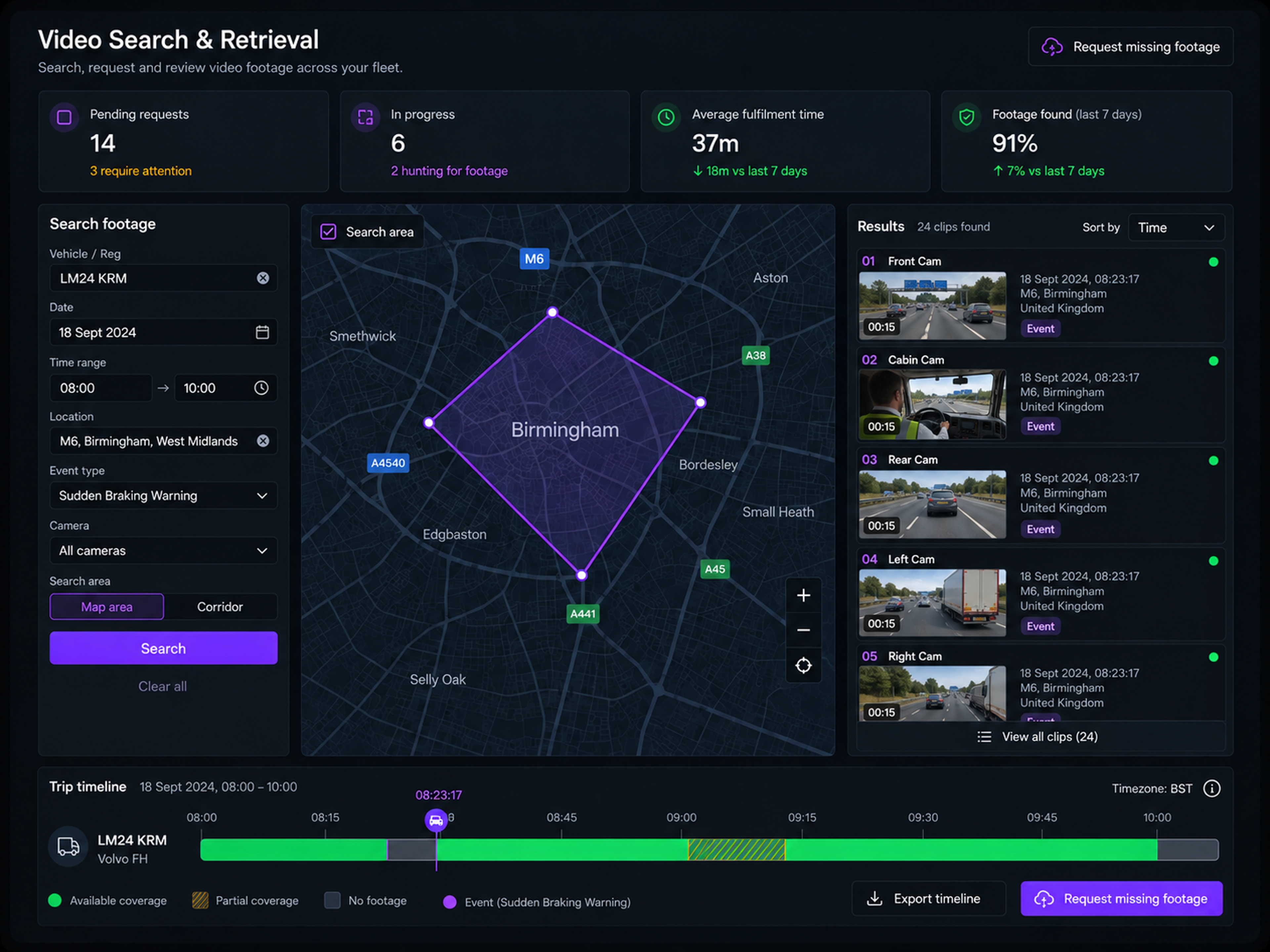
Task: Click the bottom Request missing footage button
Action: [x=1121, y=899]
